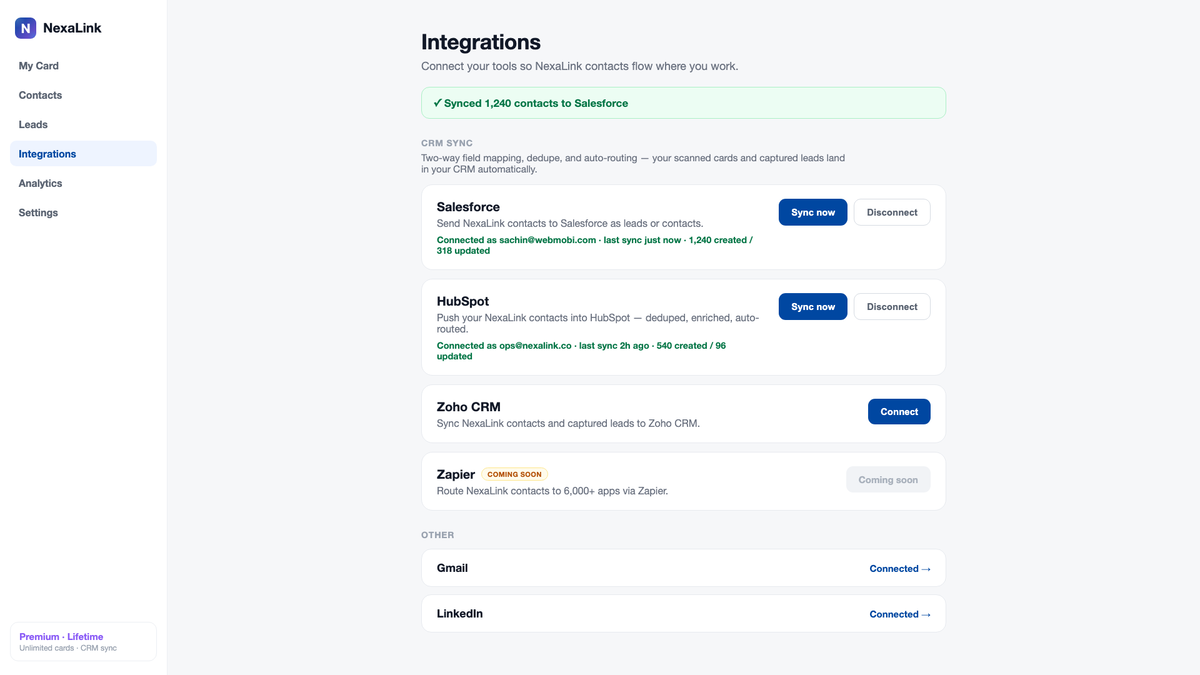The image size is (1200, 675).
Task: Open the Leads section
Action: point(83,125)
